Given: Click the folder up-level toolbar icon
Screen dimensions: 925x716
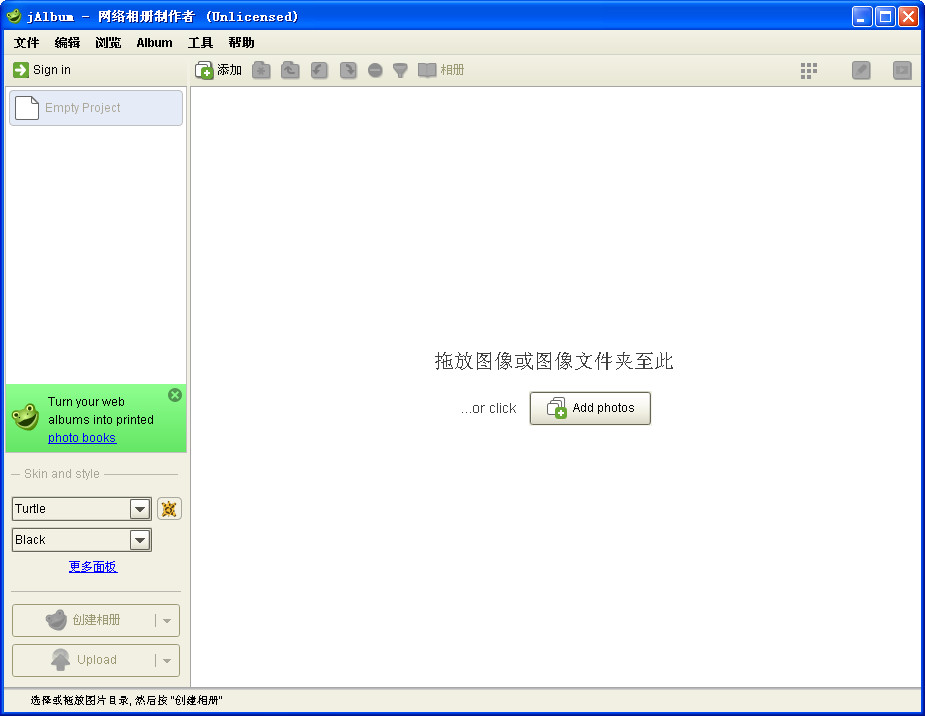Looking at the screenshot, I should coord(290,70).
